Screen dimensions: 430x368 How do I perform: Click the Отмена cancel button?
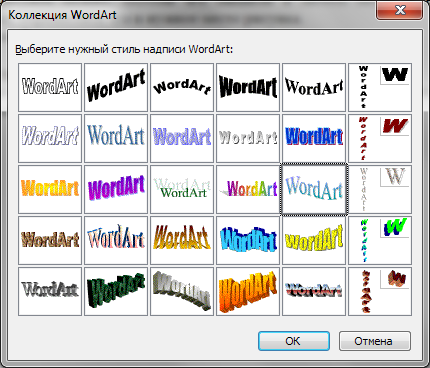(x=375, y=341)
